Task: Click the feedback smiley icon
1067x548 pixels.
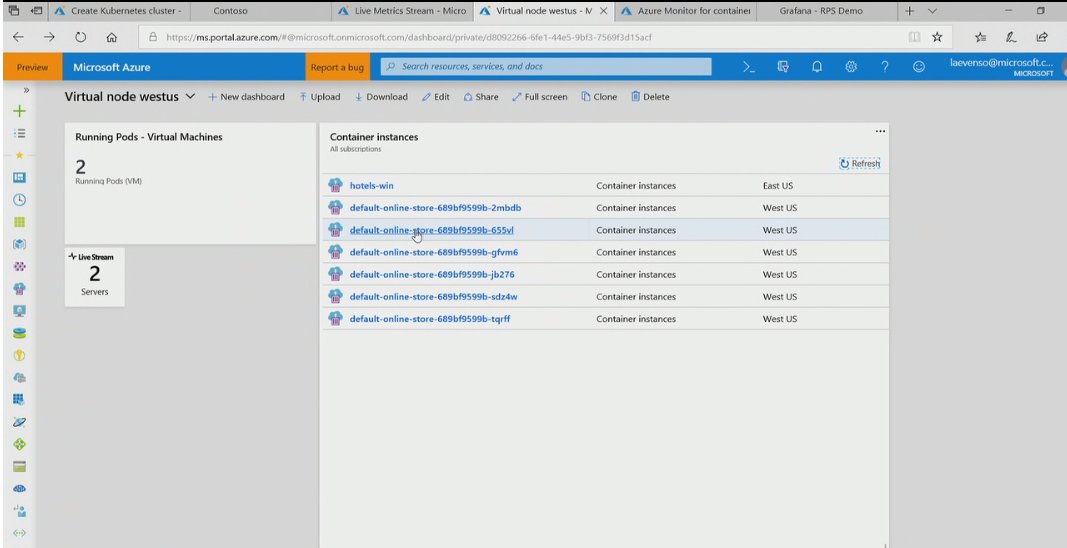Action: (919, 67)
